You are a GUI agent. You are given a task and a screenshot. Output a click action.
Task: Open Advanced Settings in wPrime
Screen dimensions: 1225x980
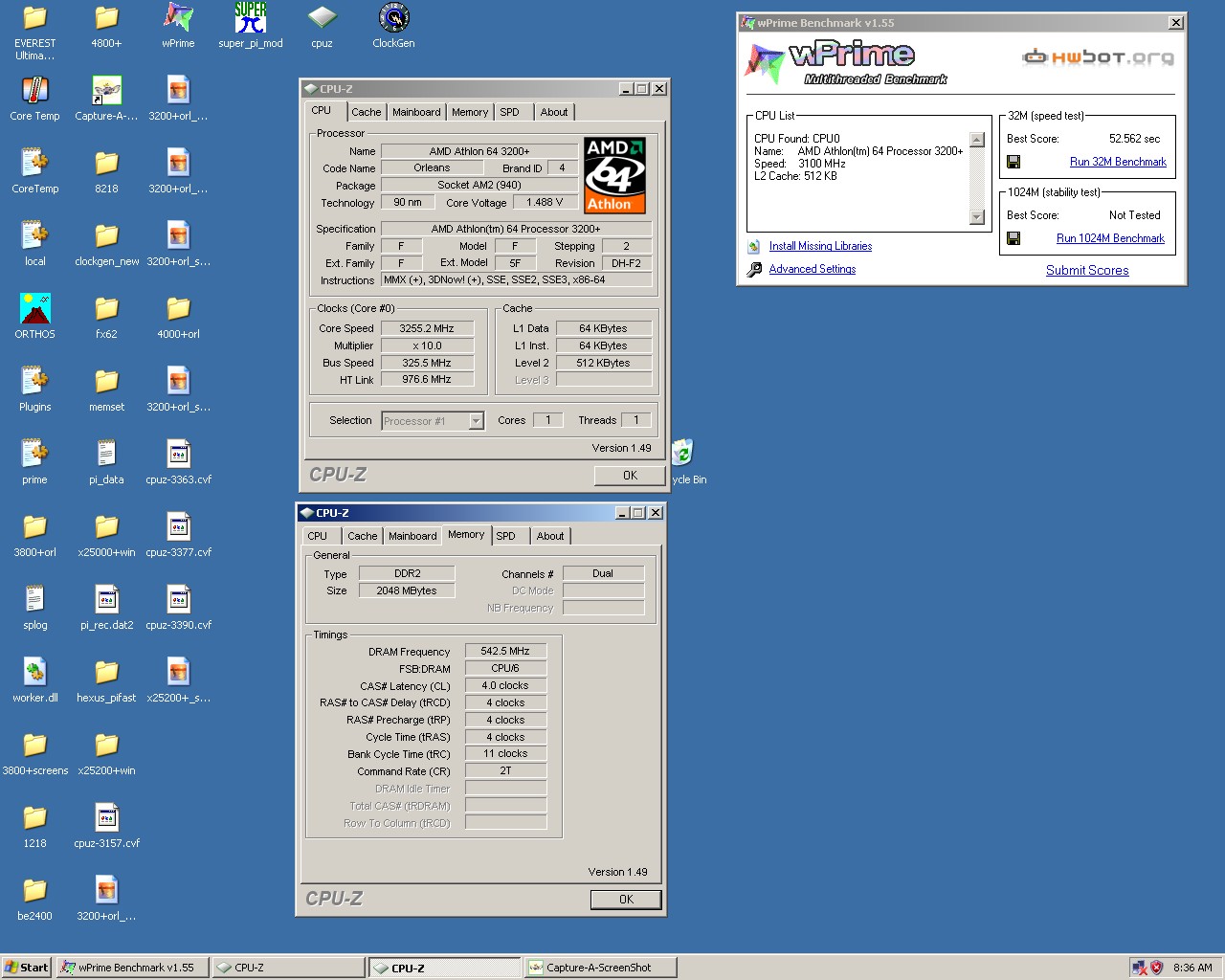[813, 269]
